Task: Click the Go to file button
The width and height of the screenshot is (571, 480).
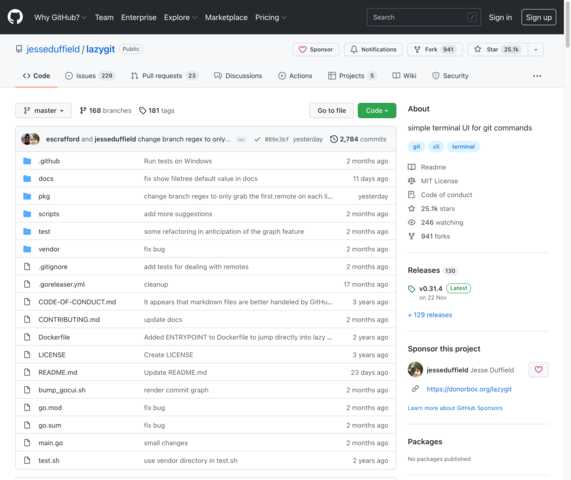Action: (331, 110)
